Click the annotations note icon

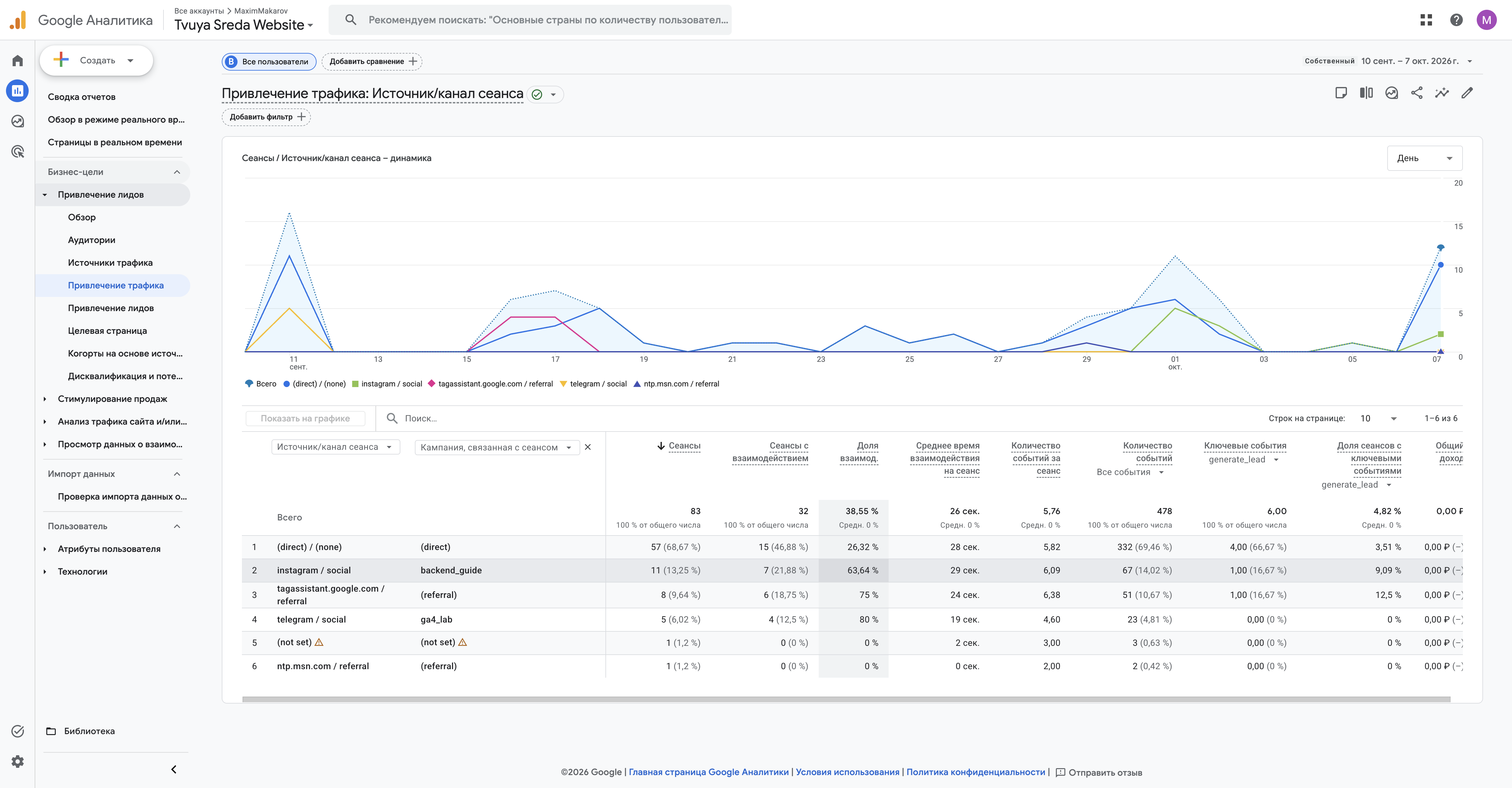point(1341,93)
